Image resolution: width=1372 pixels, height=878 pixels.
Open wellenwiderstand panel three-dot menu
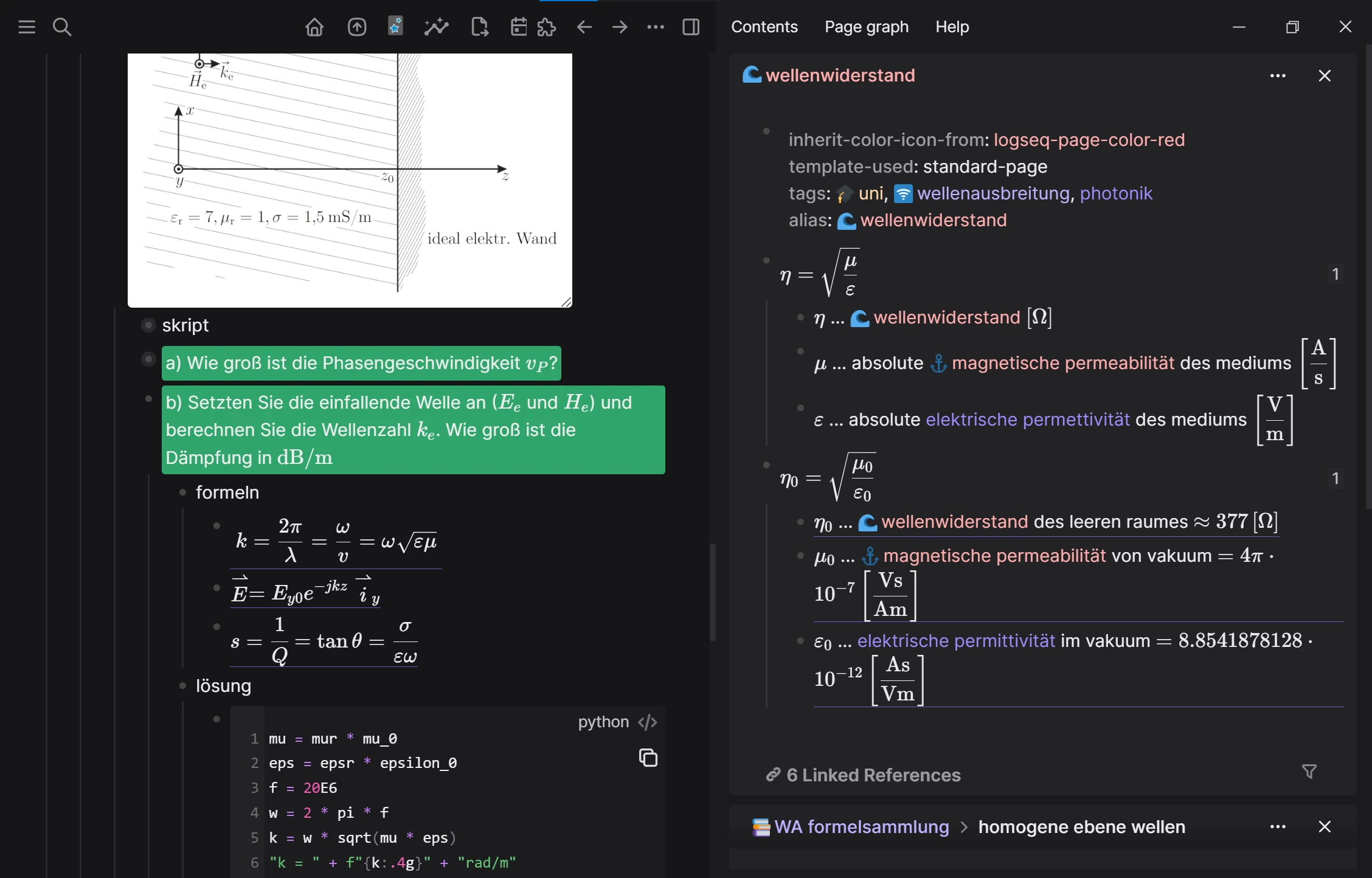1278,75
